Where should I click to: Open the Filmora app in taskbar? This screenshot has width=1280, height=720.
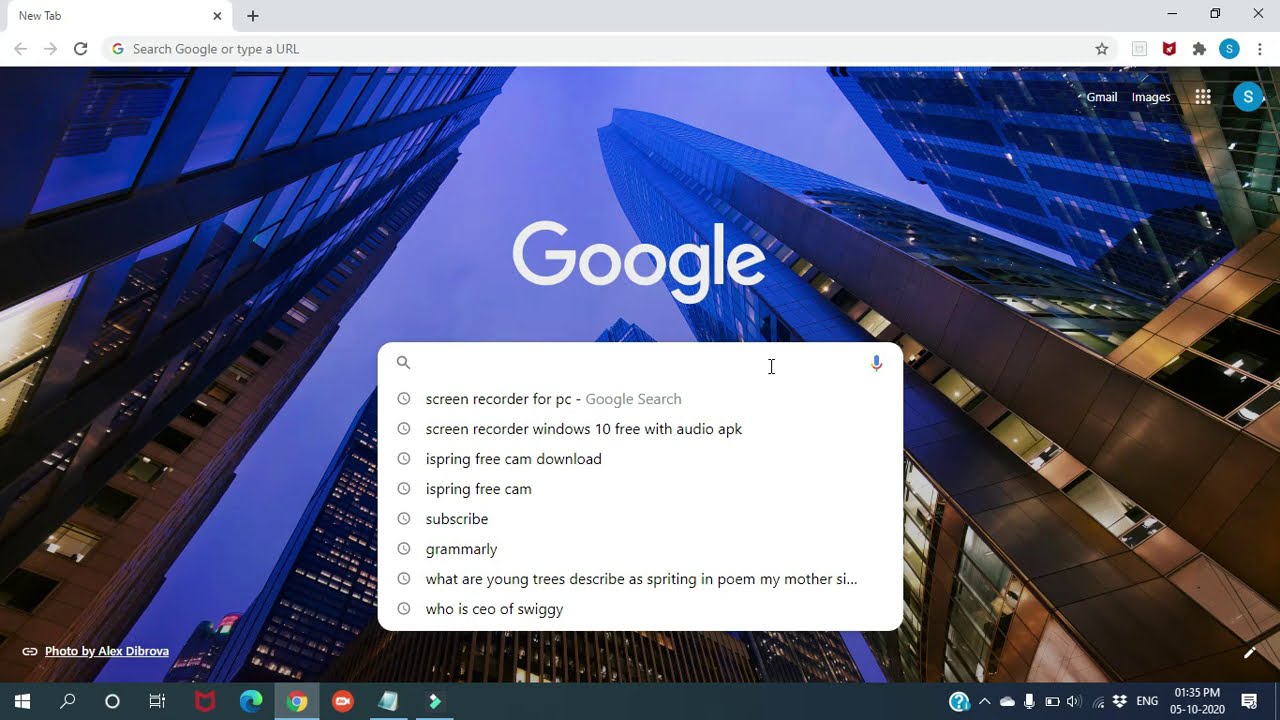(434, 701)
